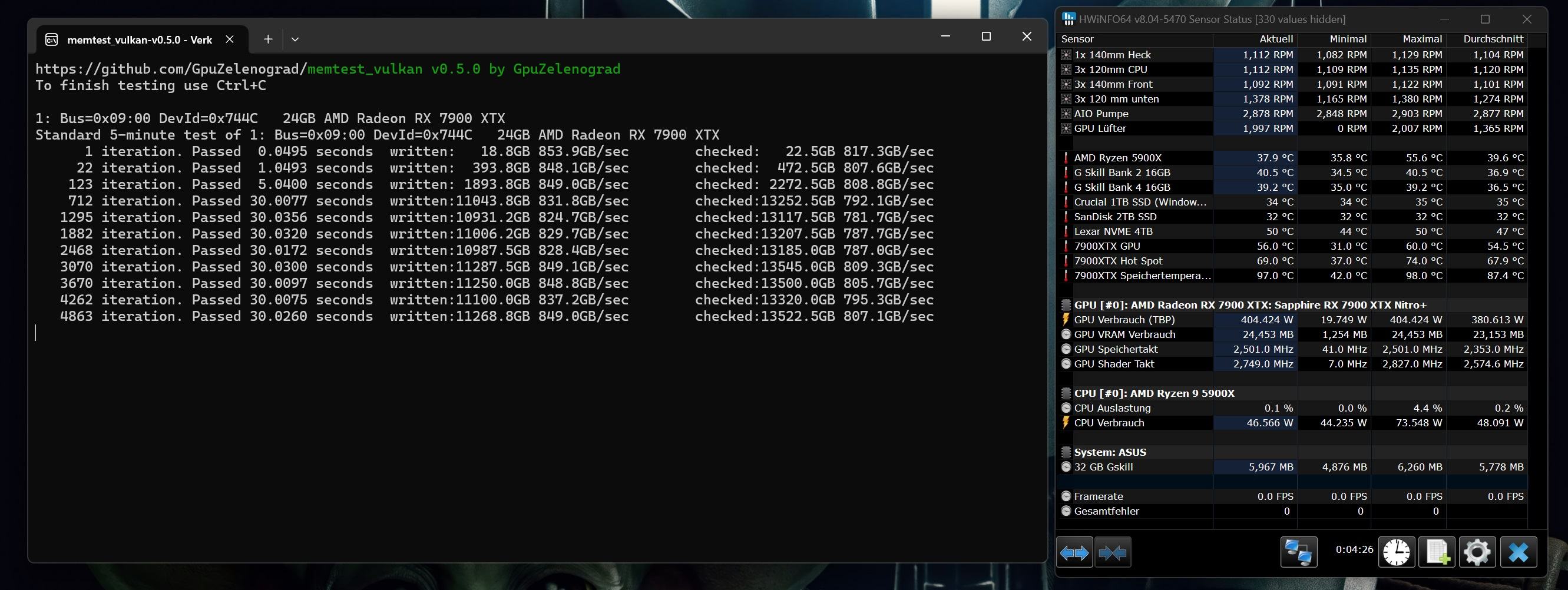1568x590 pixels.
Task: Click the 'Standard 5-minute test' line in terminal
Action: click(378, 135)
